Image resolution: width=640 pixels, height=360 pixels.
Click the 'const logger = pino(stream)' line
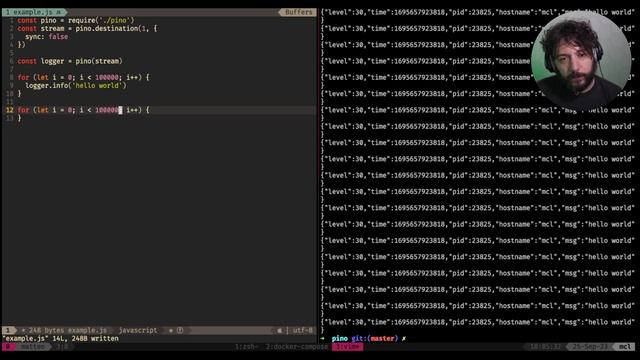(x=70, y=61)
